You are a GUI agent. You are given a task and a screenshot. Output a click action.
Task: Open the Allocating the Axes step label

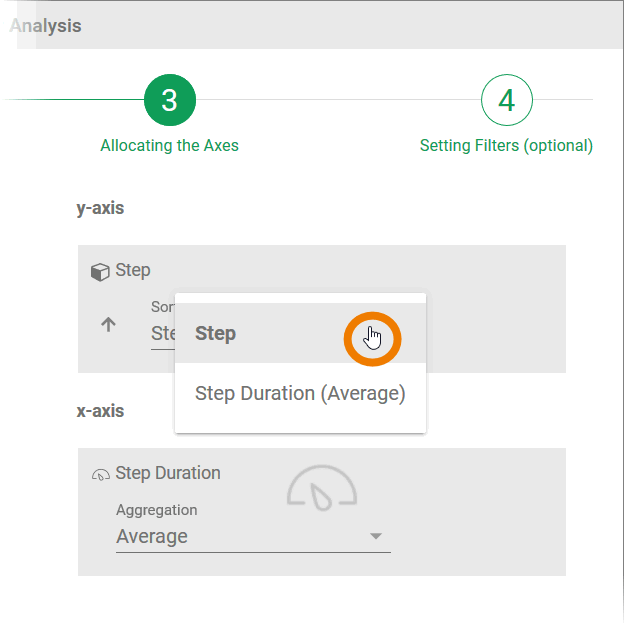point(170,146)
